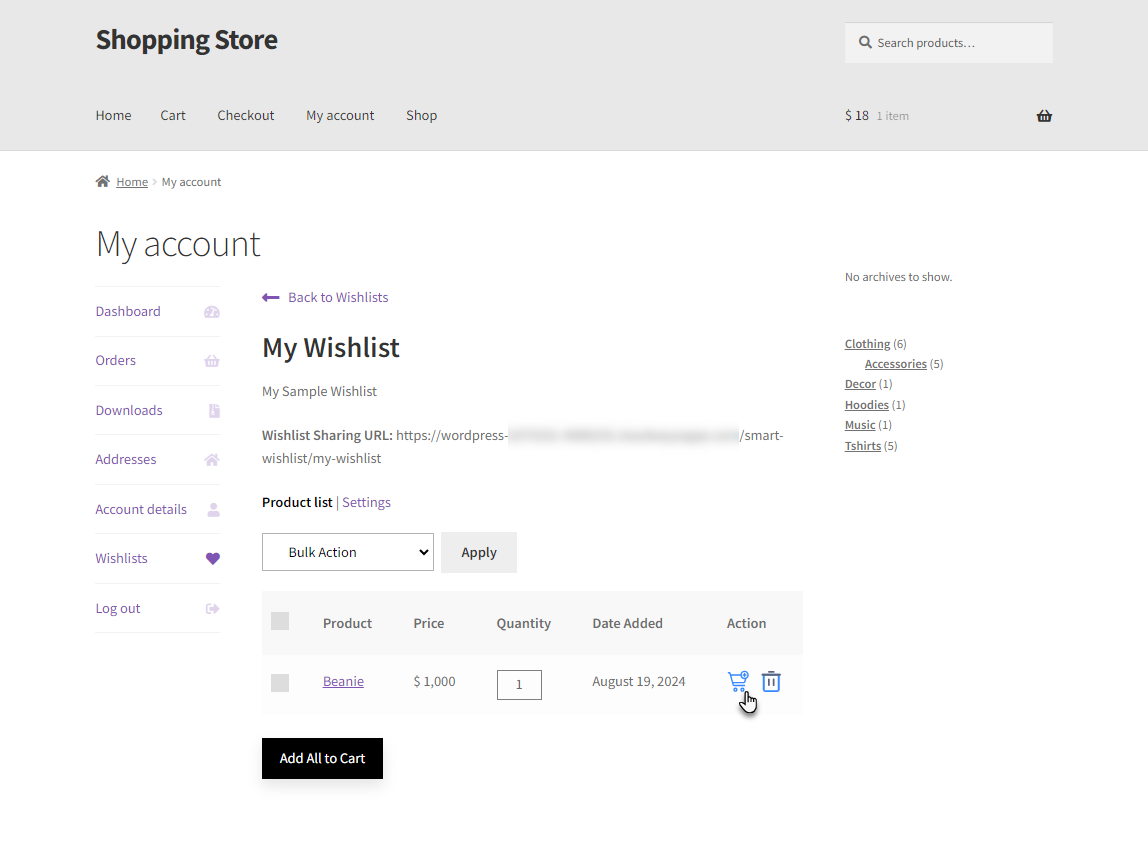The image size is (1148, 847).
Task: Open the Accessories category link
Action: (x=895, y=364)
